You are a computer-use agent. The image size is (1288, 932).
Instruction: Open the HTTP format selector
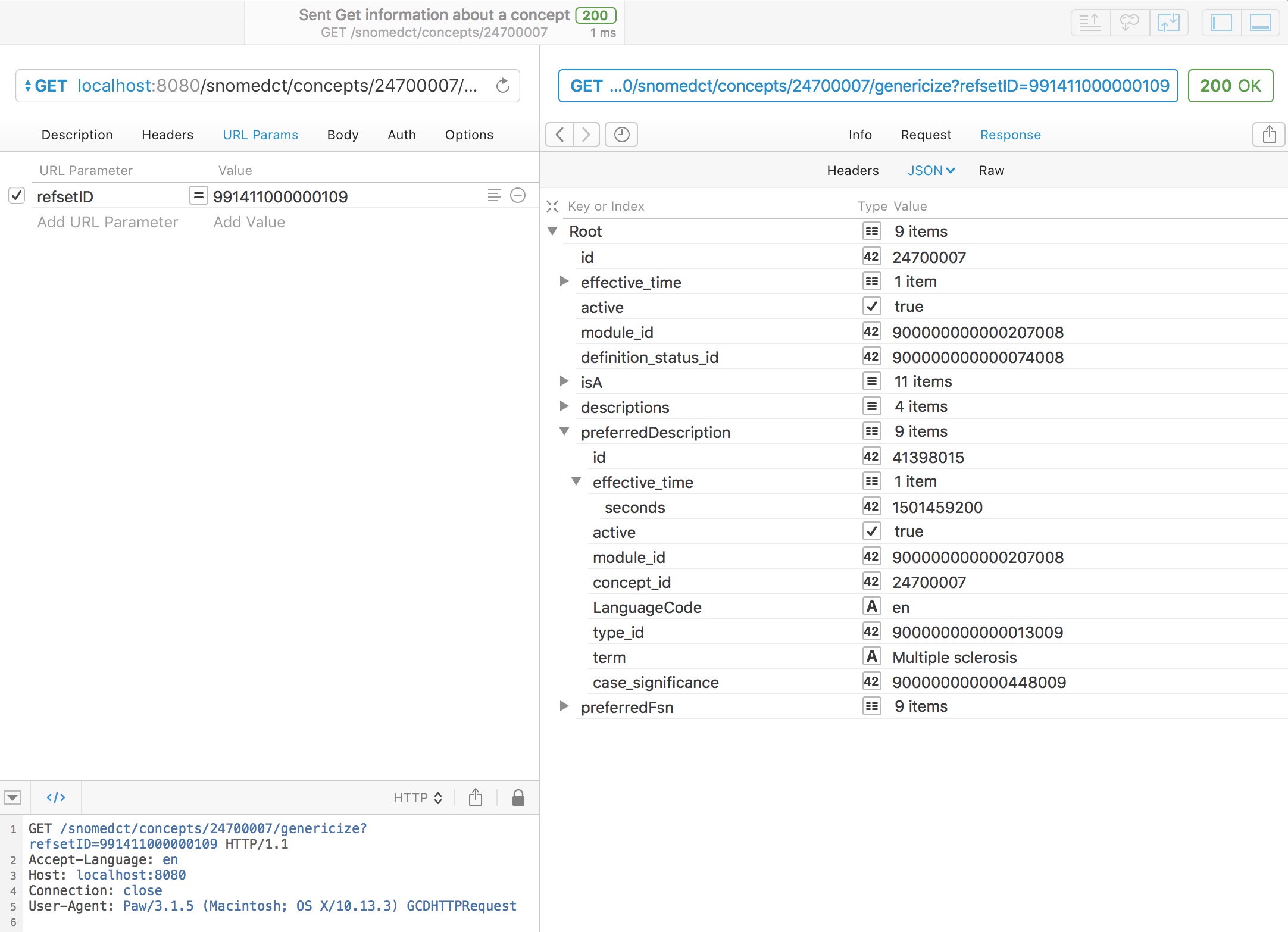[x=417, y=797]
